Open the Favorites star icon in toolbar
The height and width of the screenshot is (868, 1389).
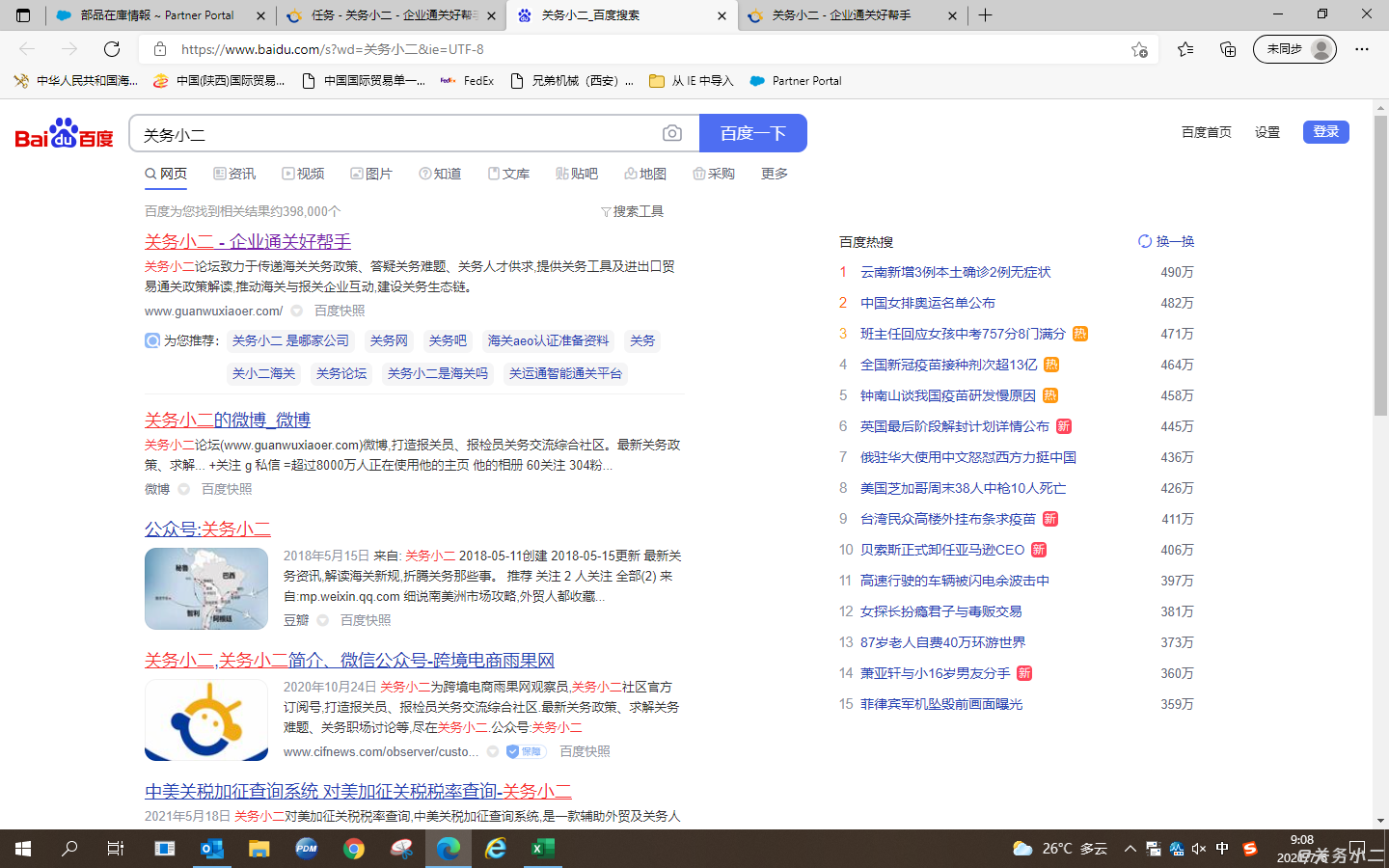pyautogui.click(x=1185, y=49)
